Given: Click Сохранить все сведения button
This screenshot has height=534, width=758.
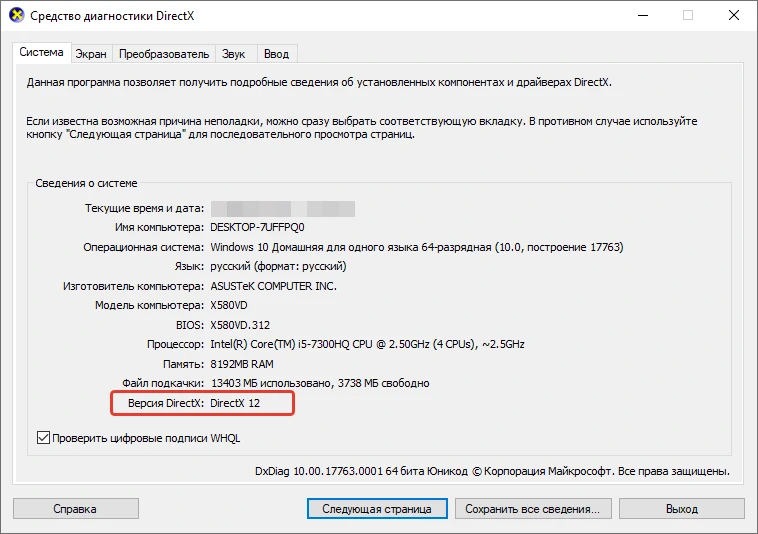Looking at the screenshot, I should coord(533,509).
